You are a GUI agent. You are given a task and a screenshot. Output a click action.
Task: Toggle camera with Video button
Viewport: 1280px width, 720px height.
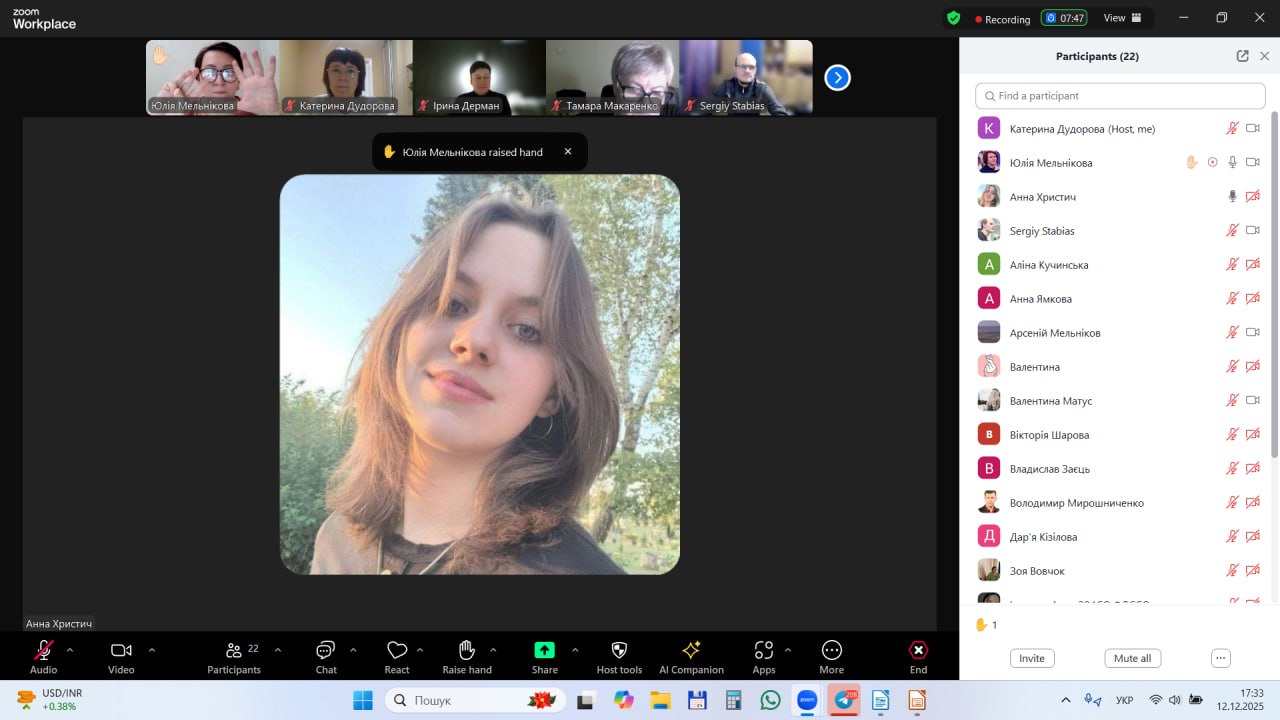pyautogui.click(x=121, y=651)
